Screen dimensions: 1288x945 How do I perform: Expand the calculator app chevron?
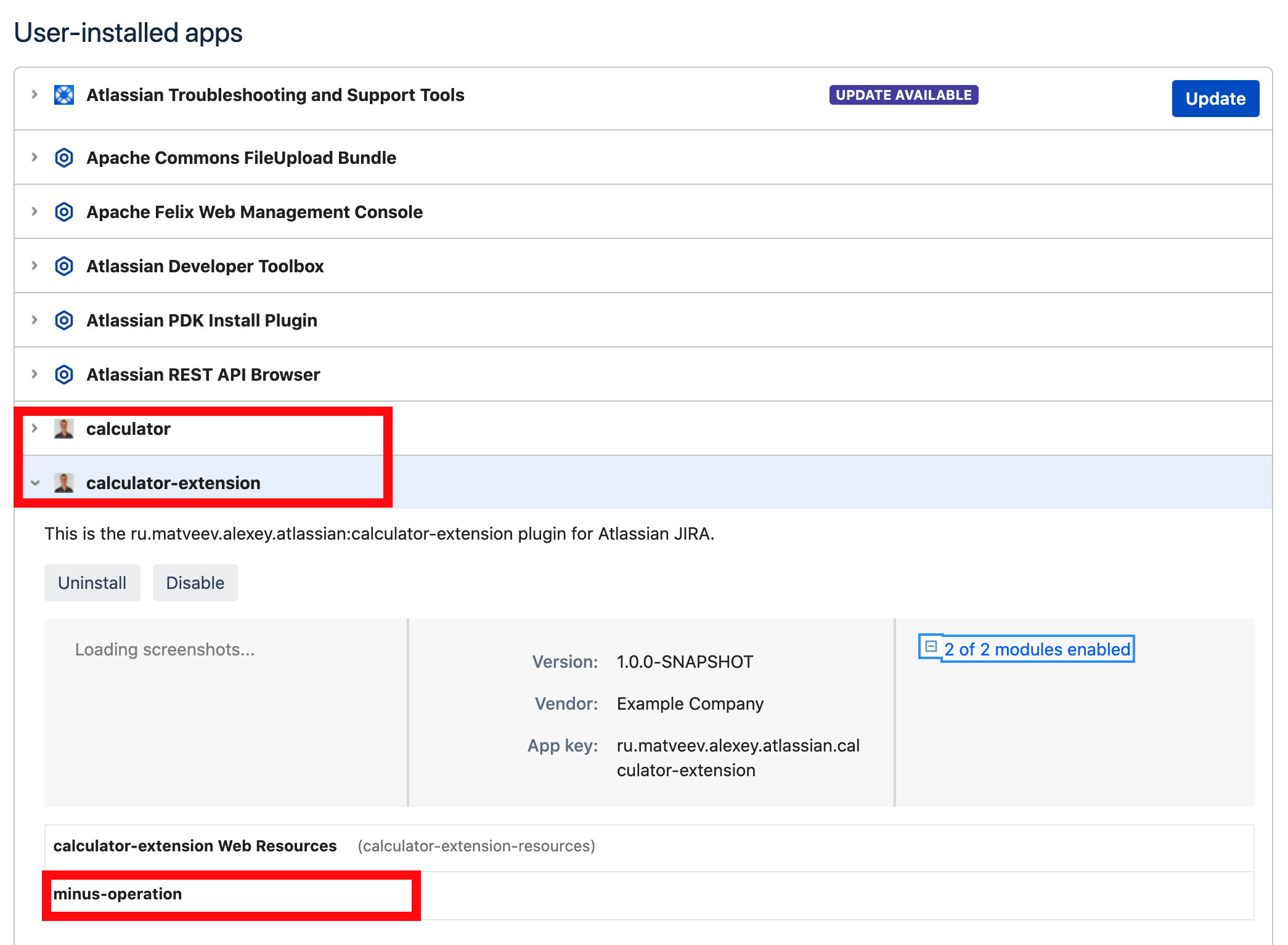35,428
